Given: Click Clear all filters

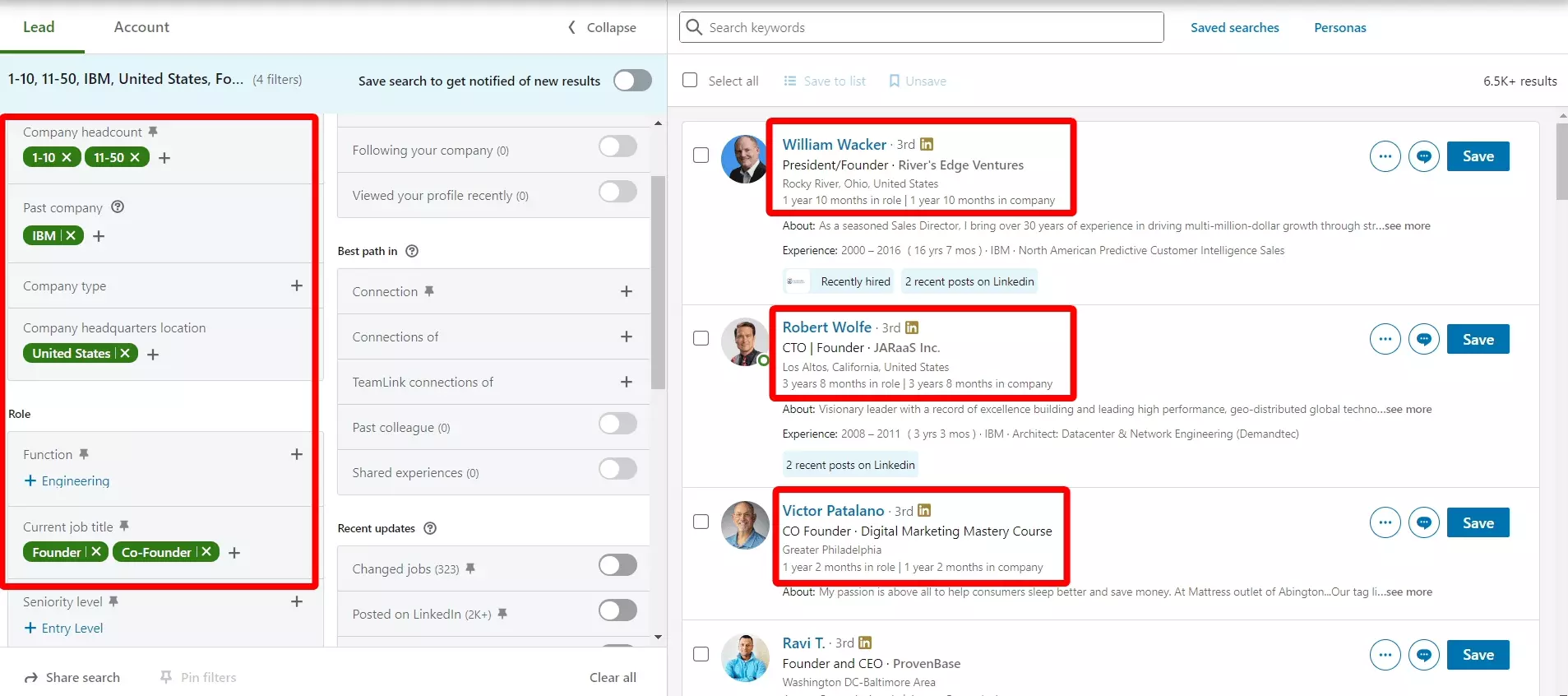Looking at the screenshot, I should (x=613, y=677).
